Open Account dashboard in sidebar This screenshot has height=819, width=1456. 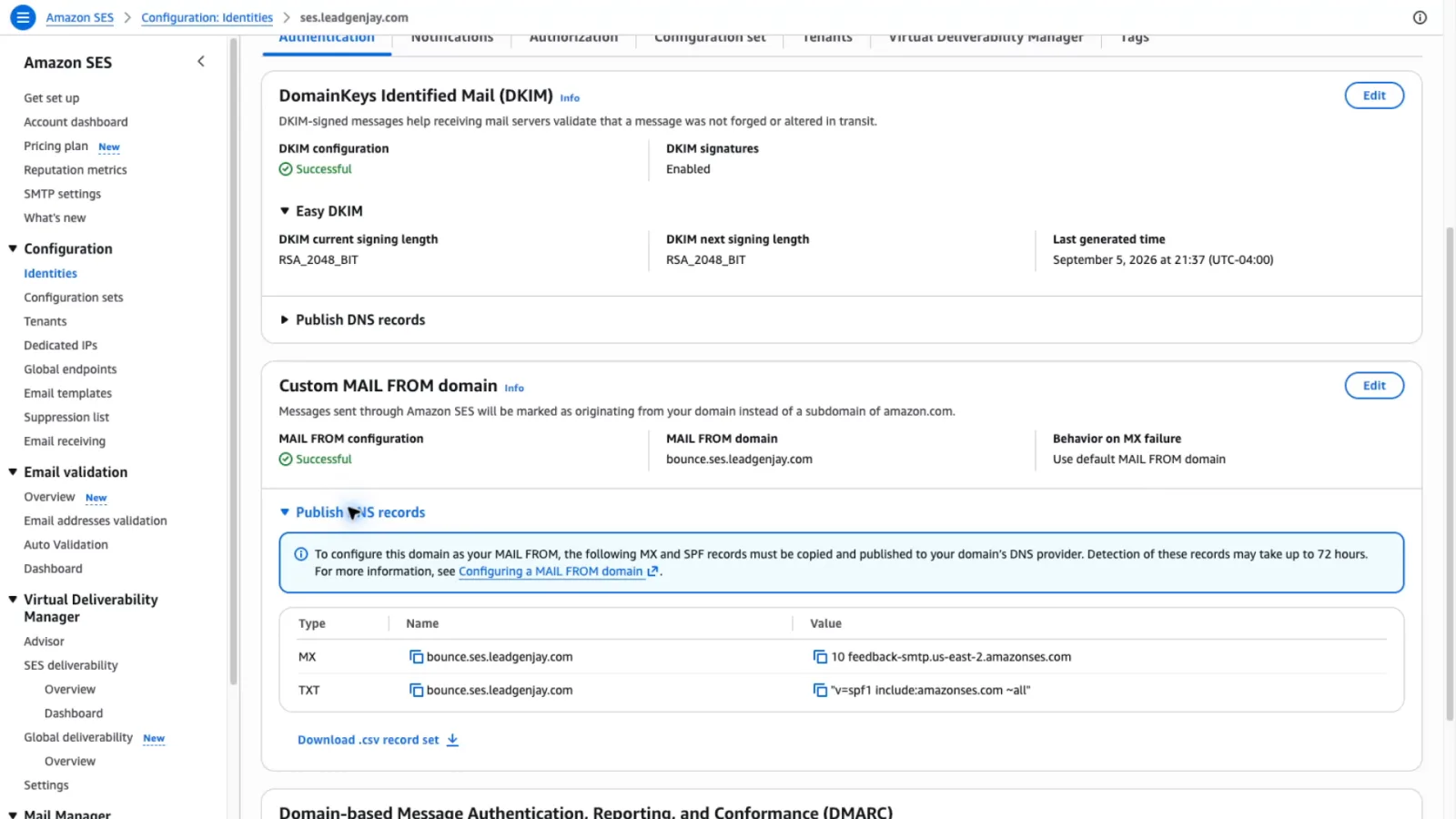tap(76, 122)
